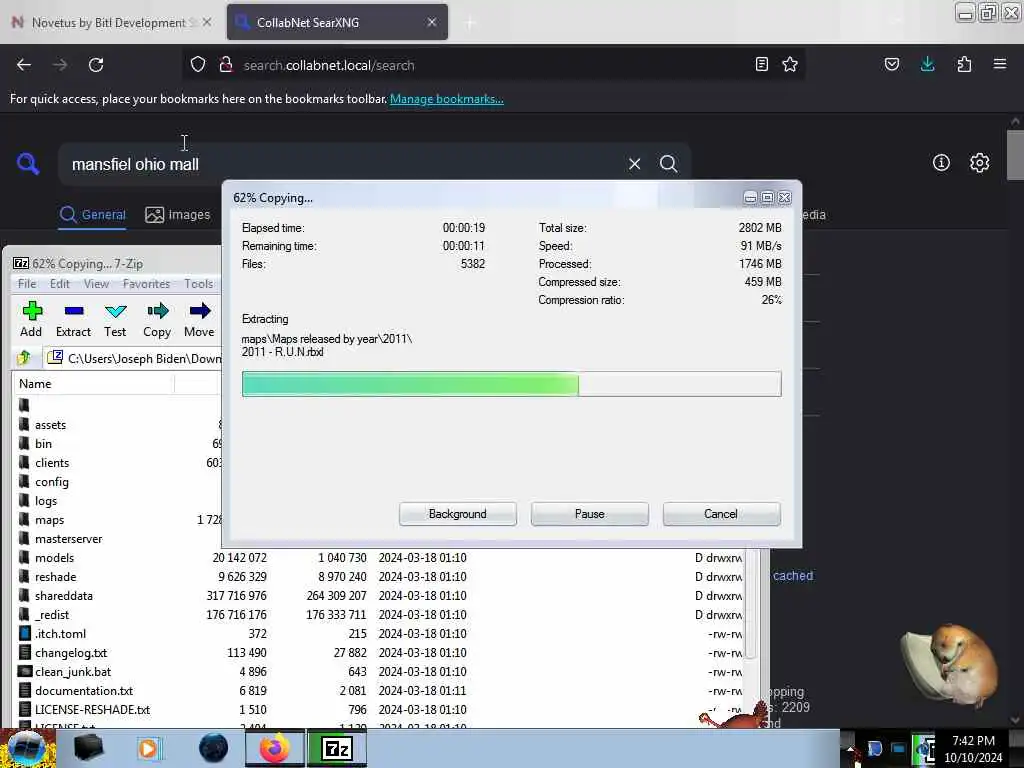Switch to 7-Zip in the taskbar

pyautogui.click(x=337, y=748)
